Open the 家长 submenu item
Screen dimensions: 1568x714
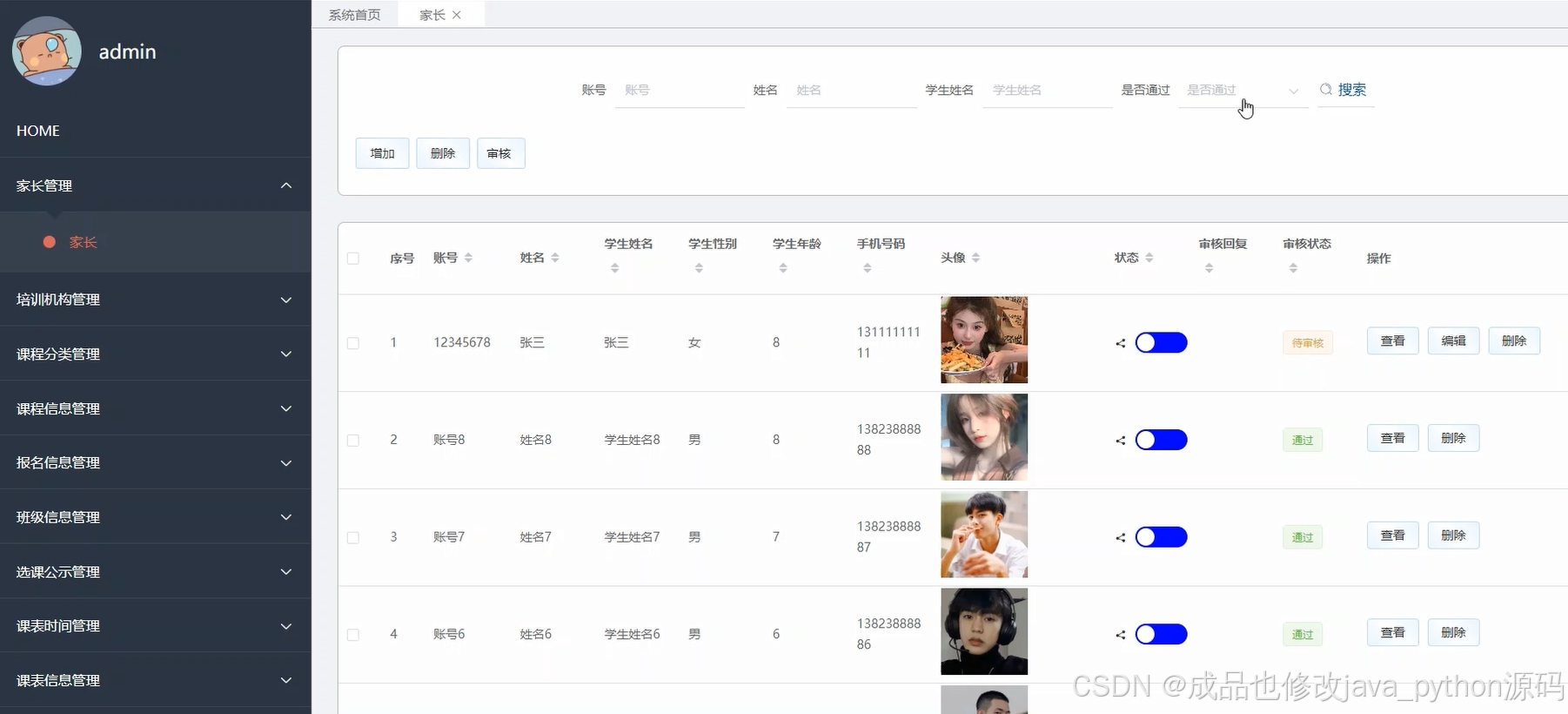point(156,242)
